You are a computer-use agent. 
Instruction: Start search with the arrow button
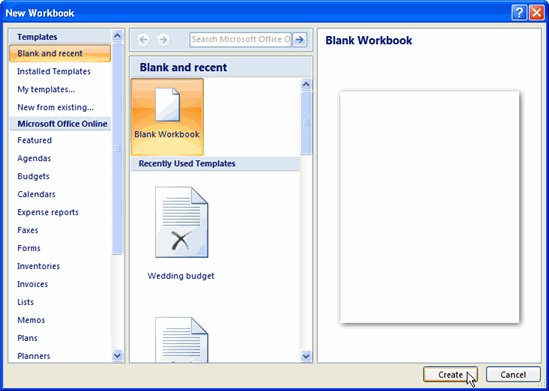tap(299, 40)
